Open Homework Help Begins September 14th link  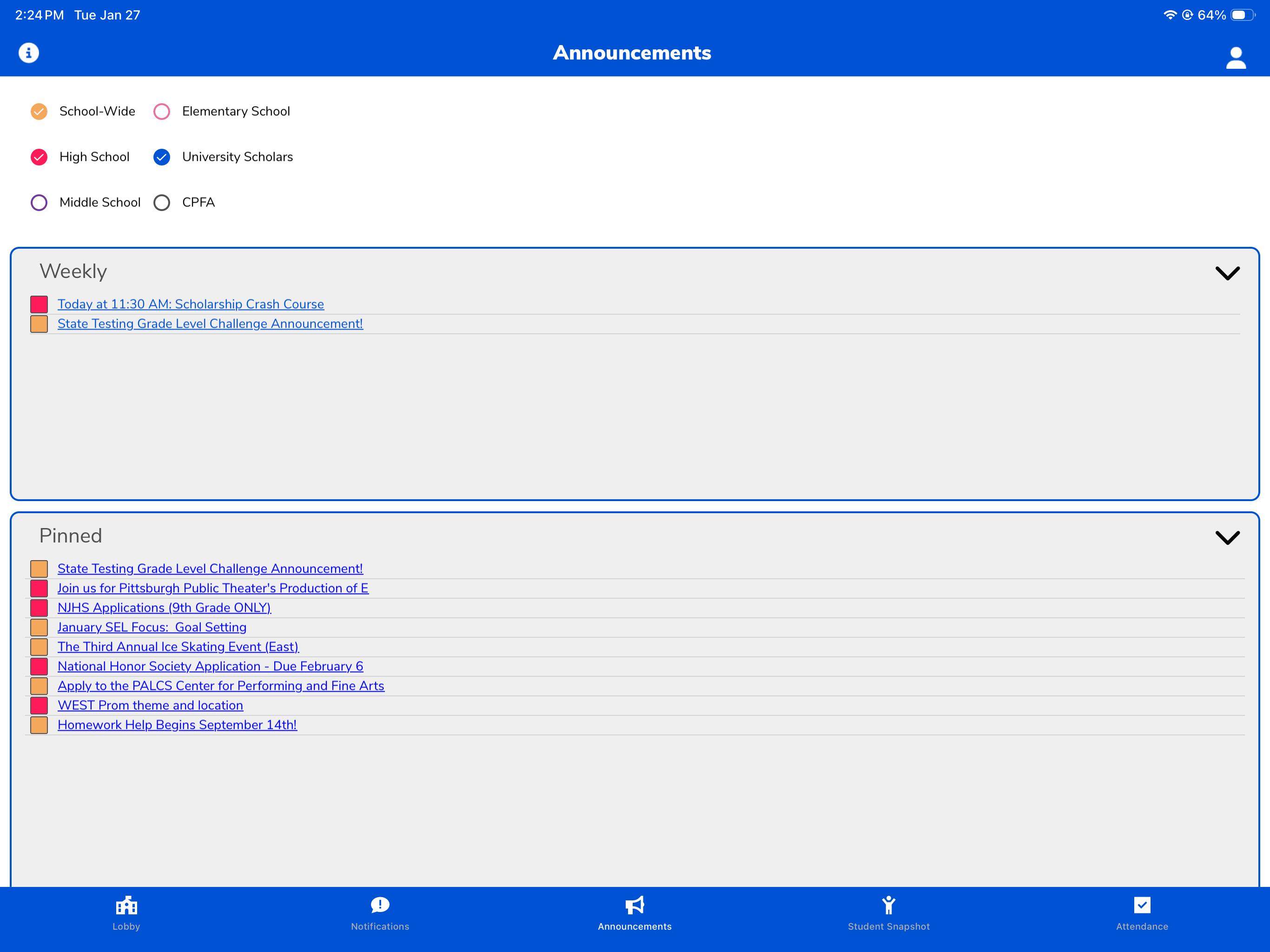coord(178,725)
